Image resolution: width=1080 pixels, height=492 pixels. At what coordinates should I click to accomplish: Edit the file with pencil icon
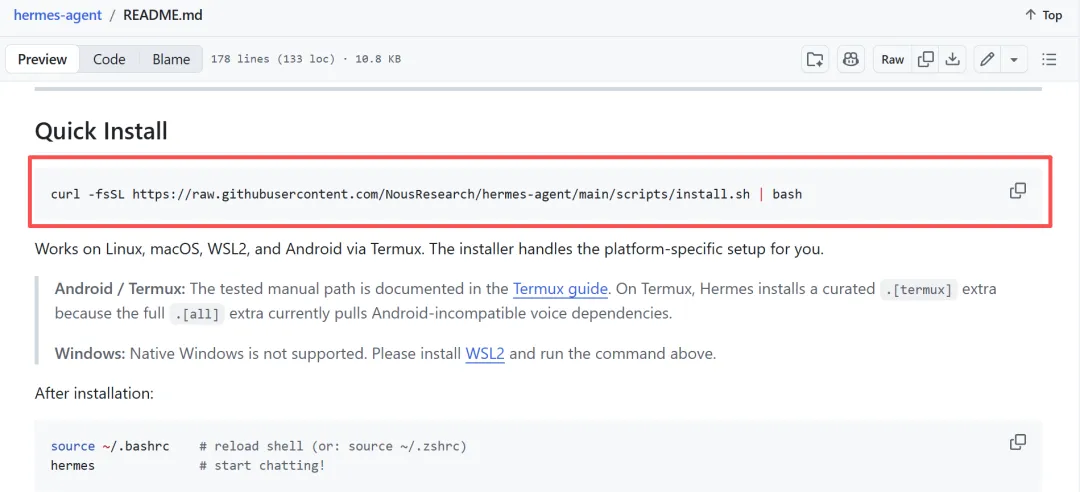987,59
